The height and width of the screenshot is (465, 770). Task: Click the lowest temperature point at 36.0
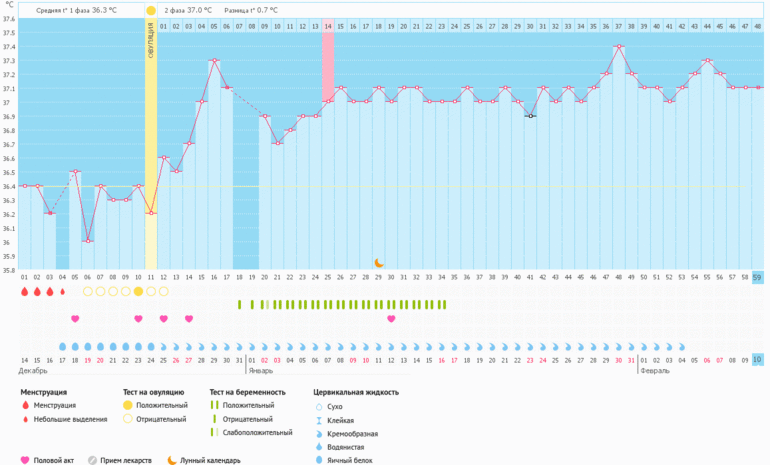click(x=88, y=241)
